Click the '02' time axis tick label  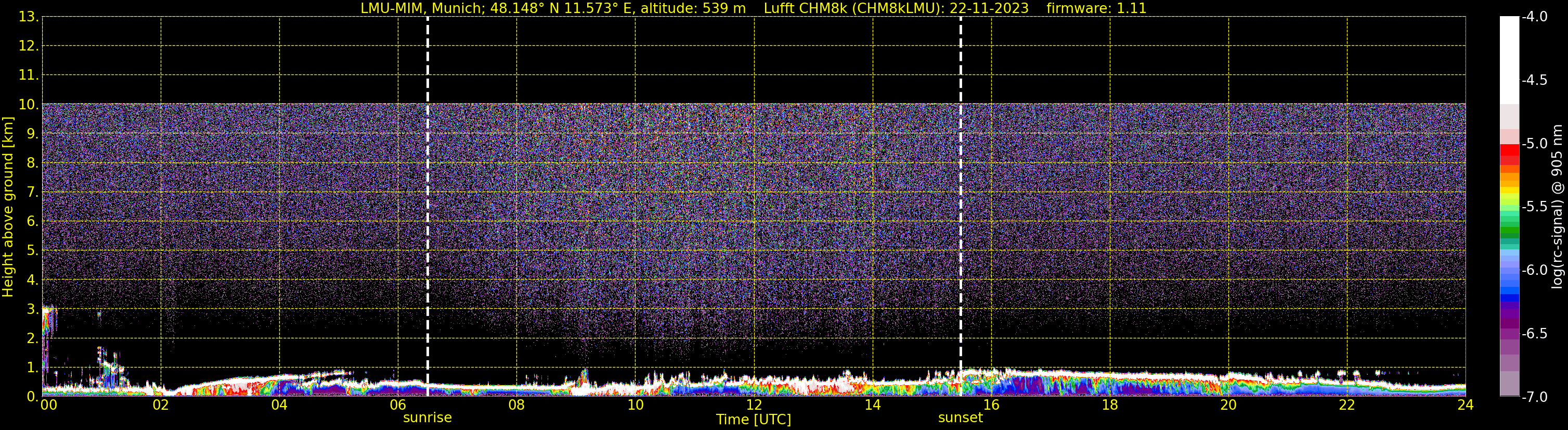pyautogui.click(x=161, y=405)
